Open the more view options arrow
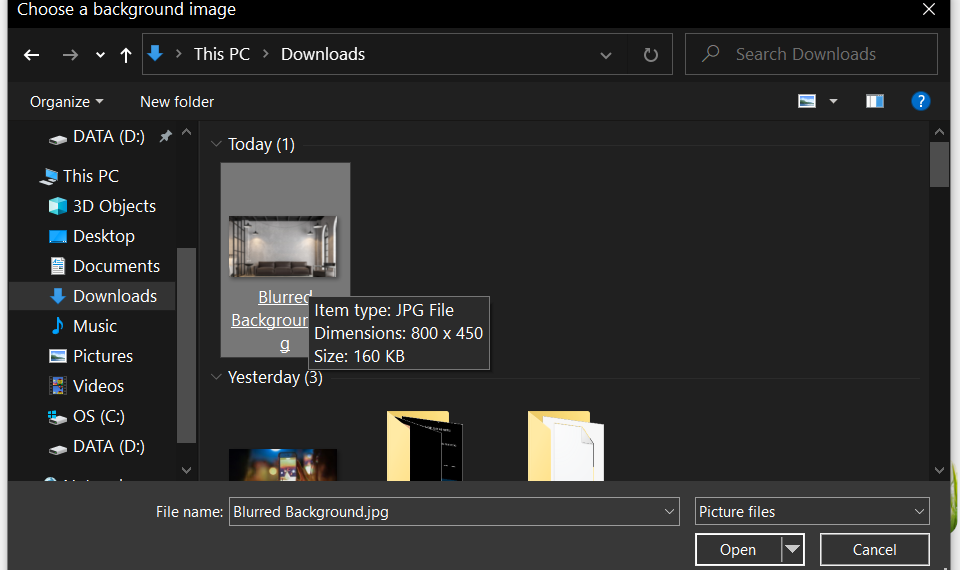Viewport: 960px width, 570px height. coord(833,101)
